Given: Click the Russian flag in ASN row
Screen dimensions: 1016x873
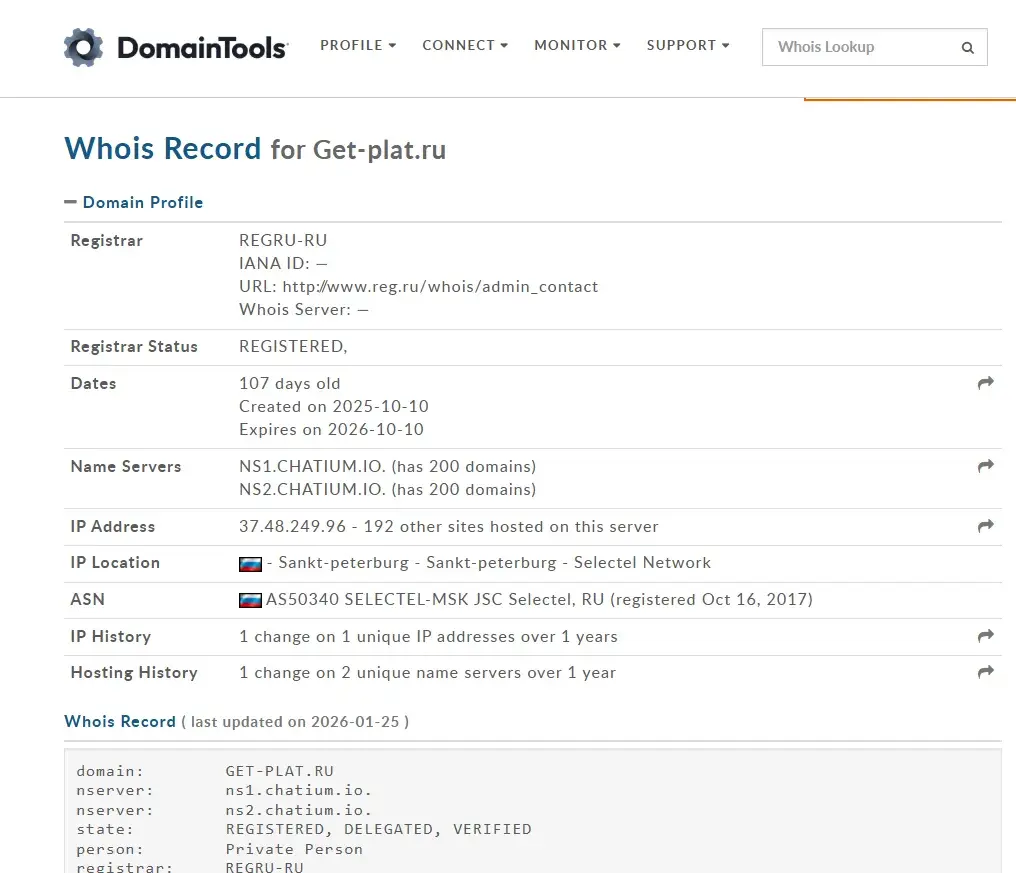Looking at the screenshot, I should pyautogui.click(x=250, y=600).
